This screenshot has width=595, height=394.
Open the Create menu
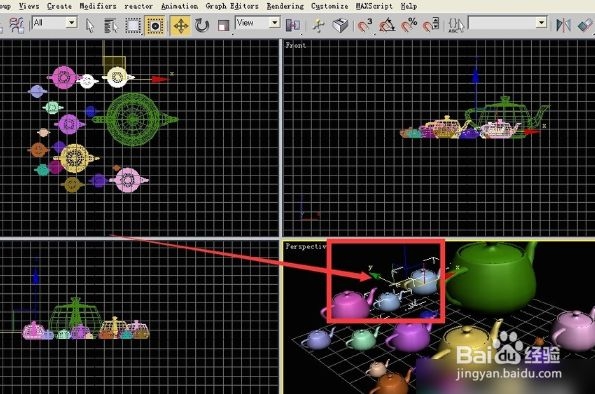coord(59,6)
